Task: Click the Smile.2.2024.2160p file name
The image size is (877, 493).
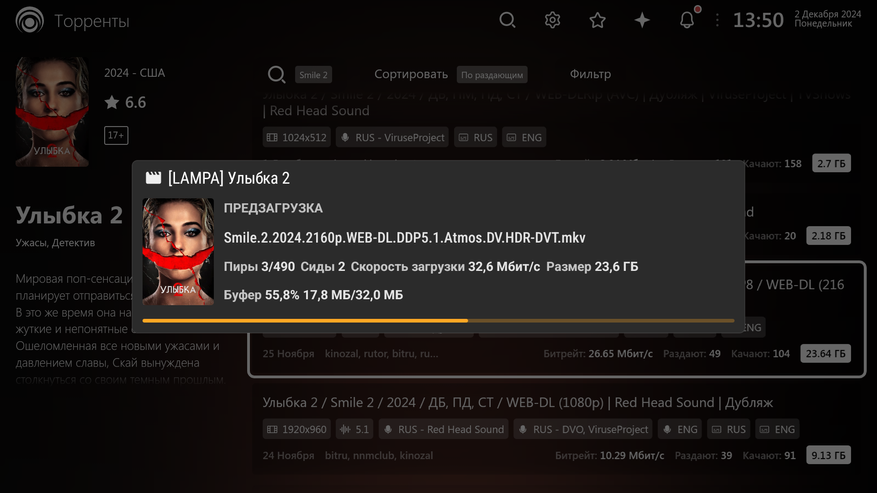Action: click(x=404, y=238)
